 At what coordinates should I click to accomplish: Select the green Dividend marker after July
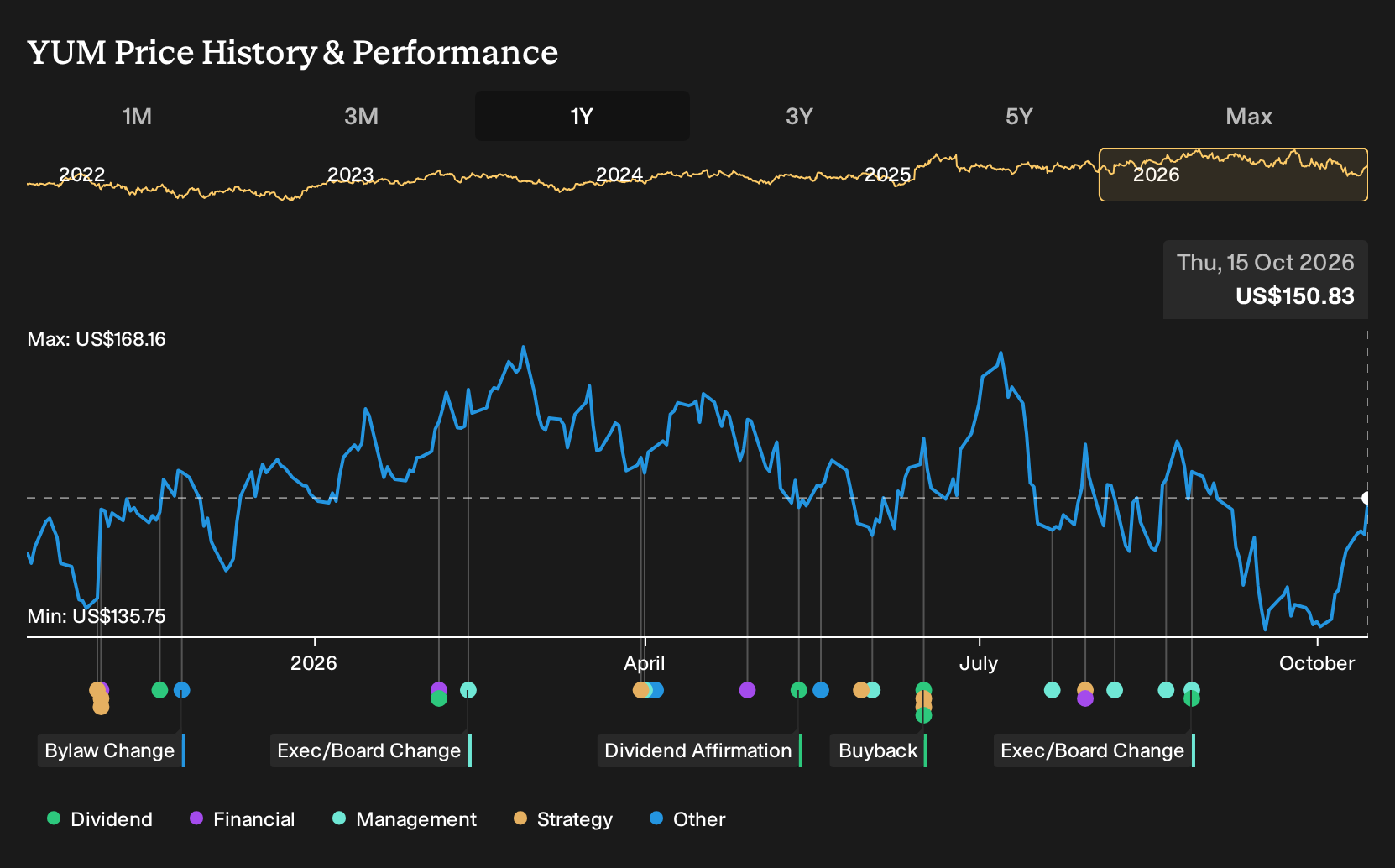click(x=1191, y=698)
